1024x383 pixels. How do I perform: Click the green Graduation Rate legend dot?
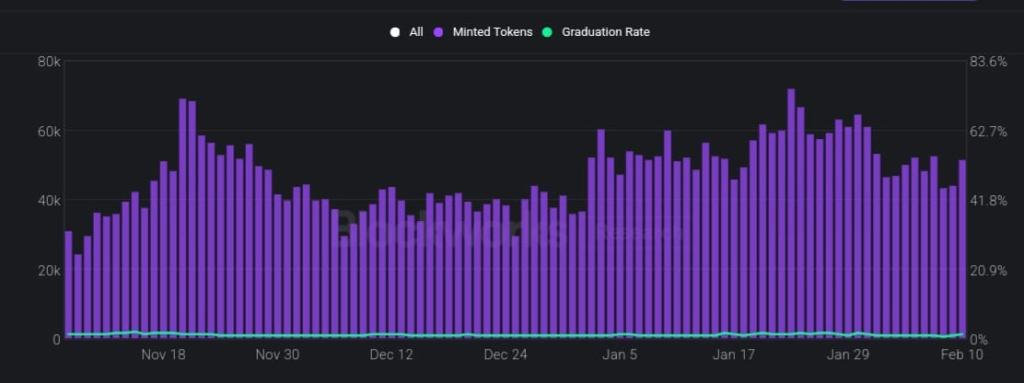click(547, 32)
